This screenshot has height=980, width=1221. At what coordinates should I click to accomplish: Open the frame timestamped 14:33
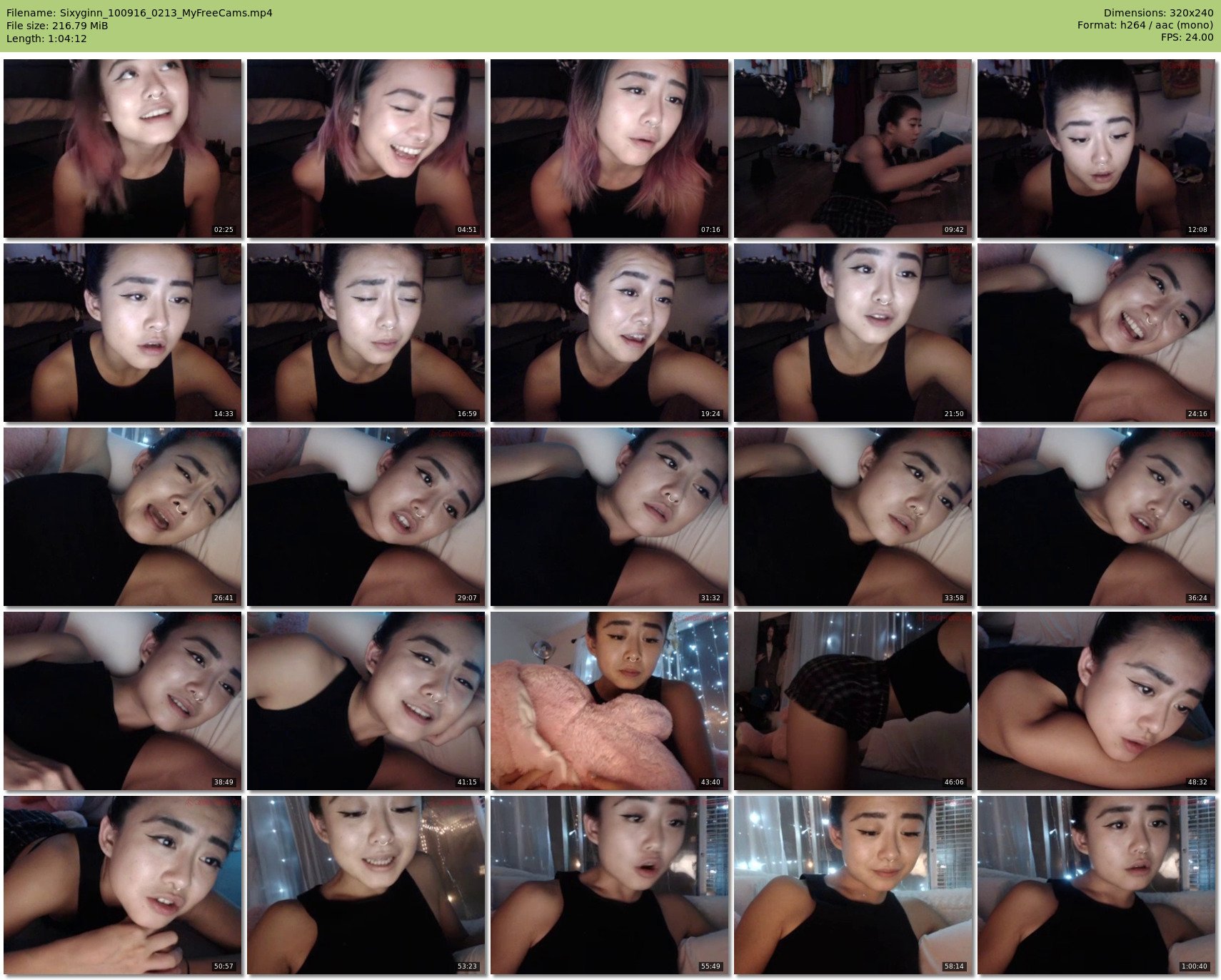(123, 333)
